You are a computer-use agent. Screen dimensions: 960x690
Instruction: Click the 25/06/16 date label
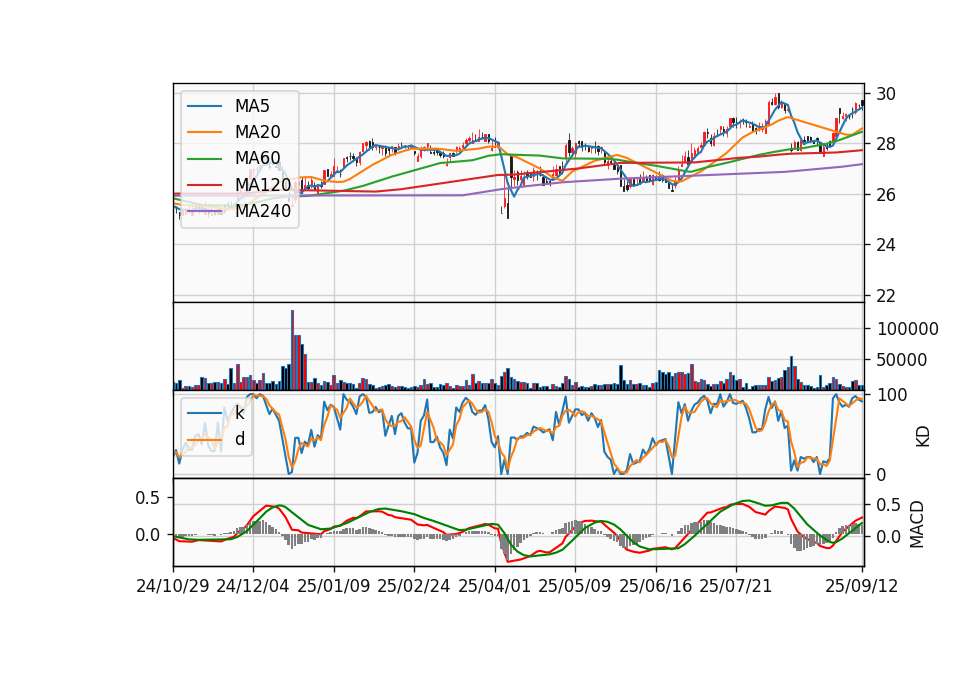[656, 586]
